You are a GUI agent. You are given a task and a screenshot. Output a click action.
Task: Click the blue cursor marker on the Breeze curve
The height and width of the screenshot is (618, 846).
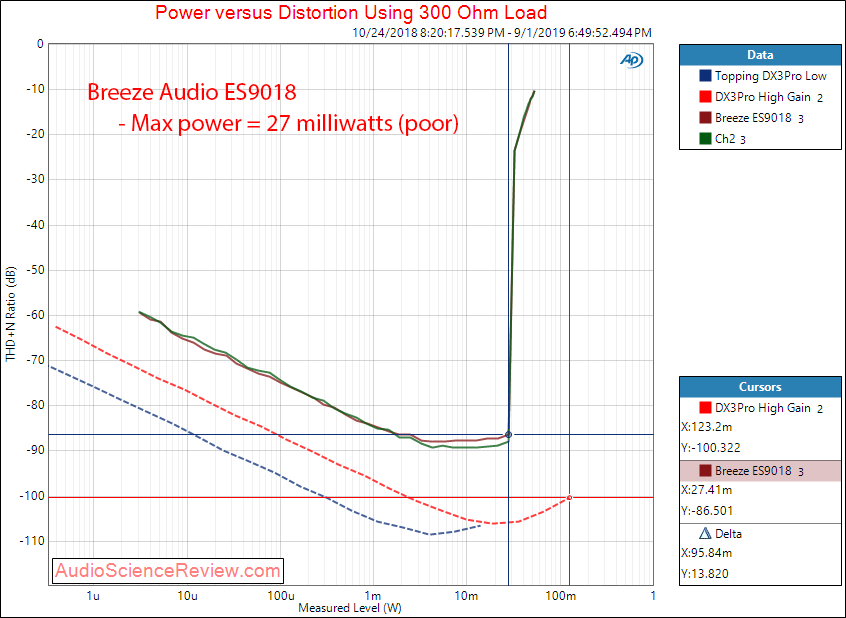point(508,434)
